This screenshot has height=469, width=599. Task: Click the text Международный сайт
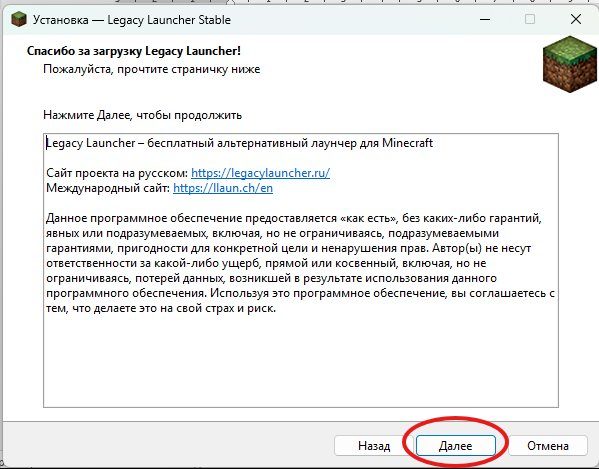(x=108, y=188)
